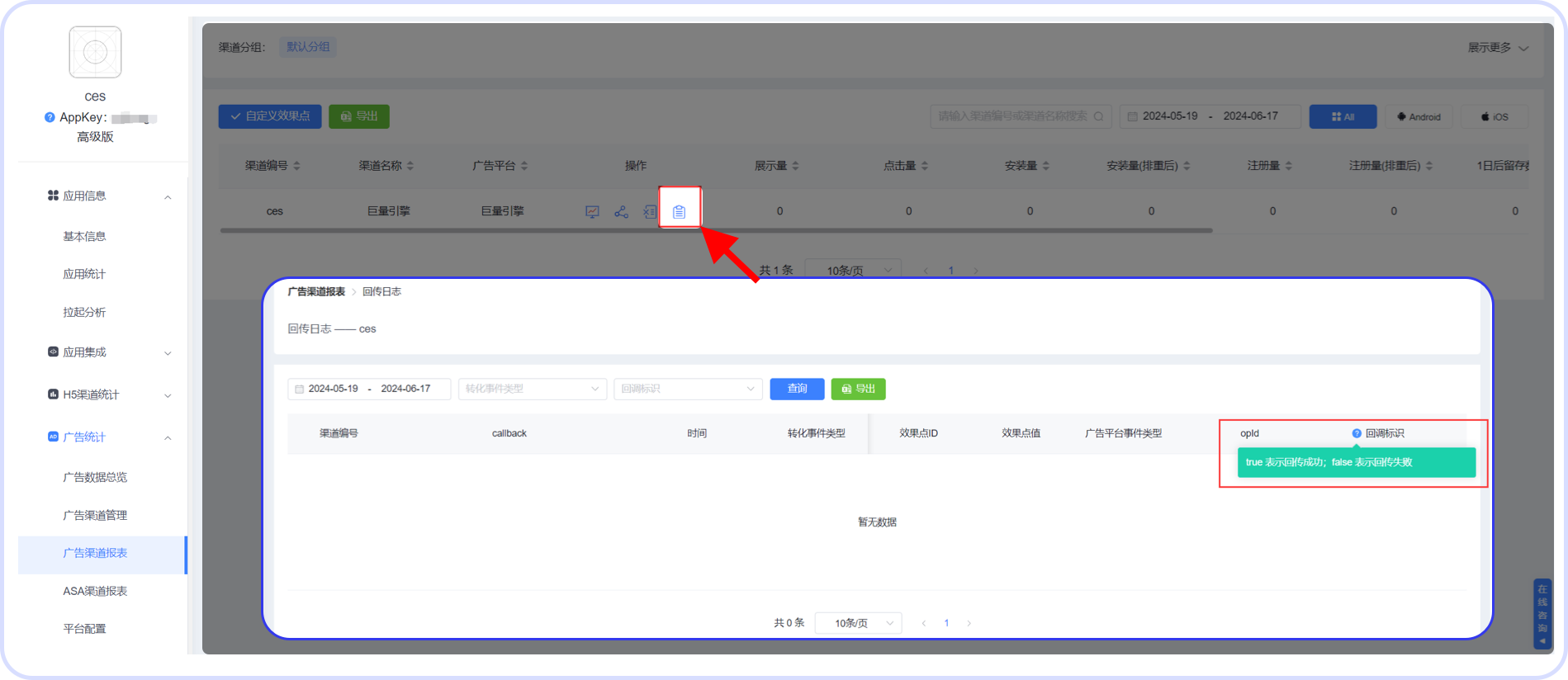Open 基本信息 in the sidebar
This screenshot has width=1568, height=680.
click(84, 237)
